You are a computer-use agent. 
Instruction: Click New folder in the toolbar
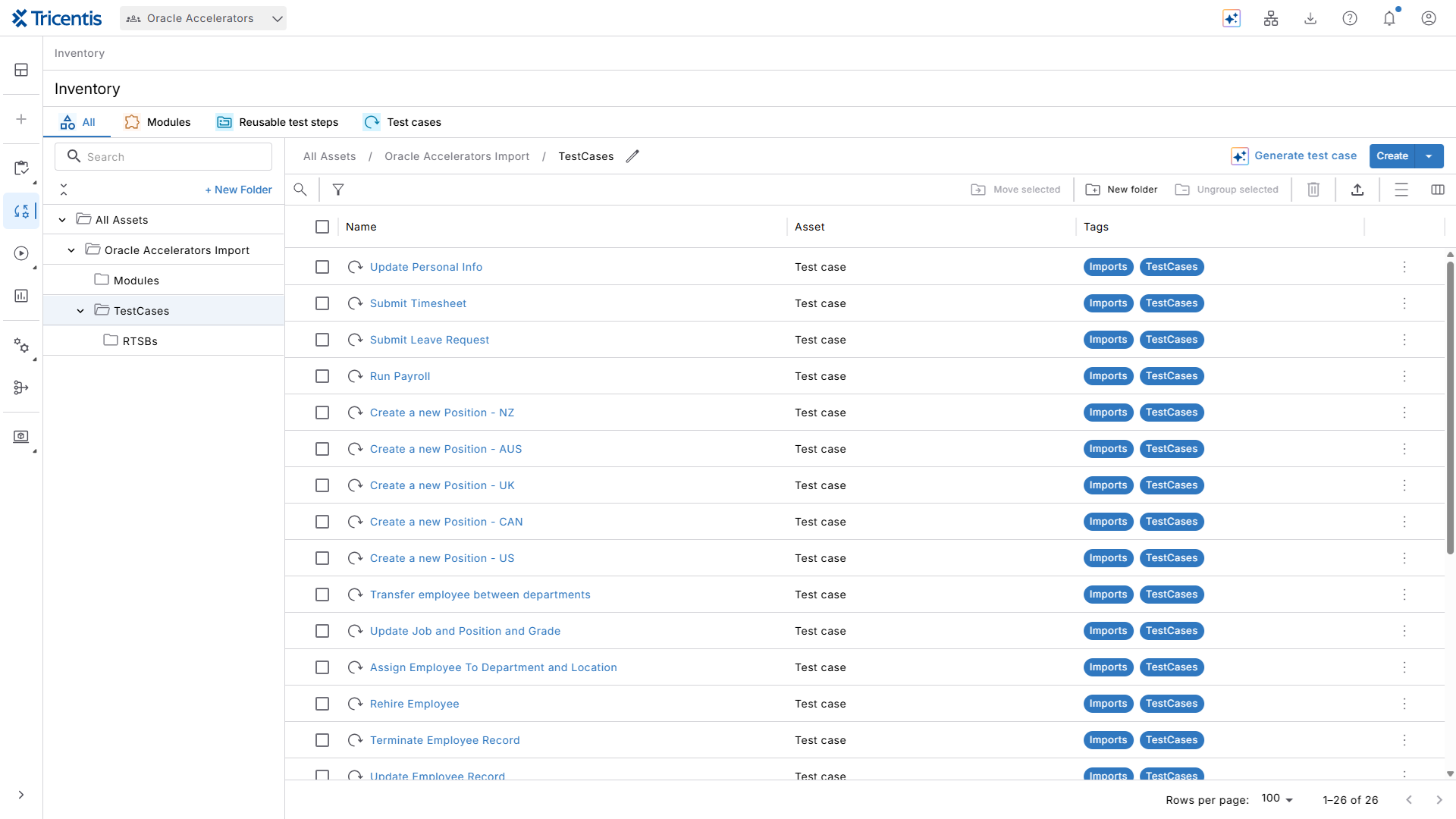(1122, 190)
